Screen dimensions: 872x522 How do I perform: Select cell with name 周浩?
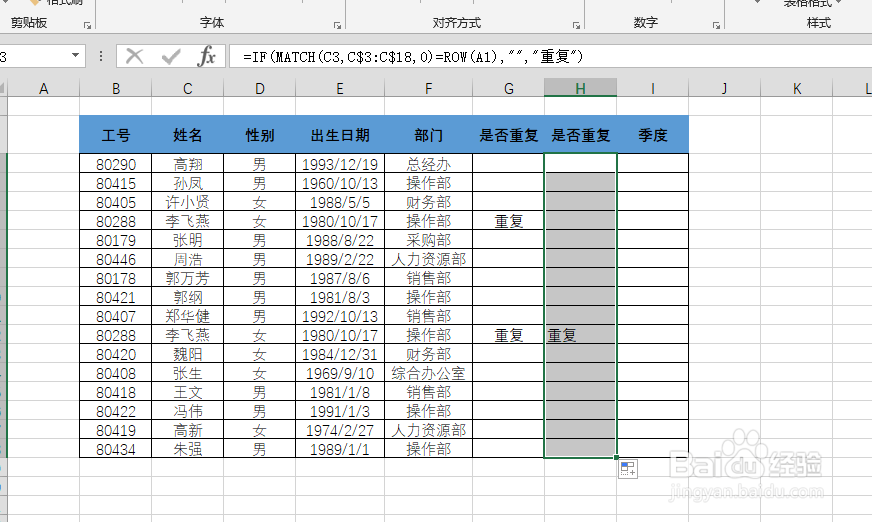187,259
